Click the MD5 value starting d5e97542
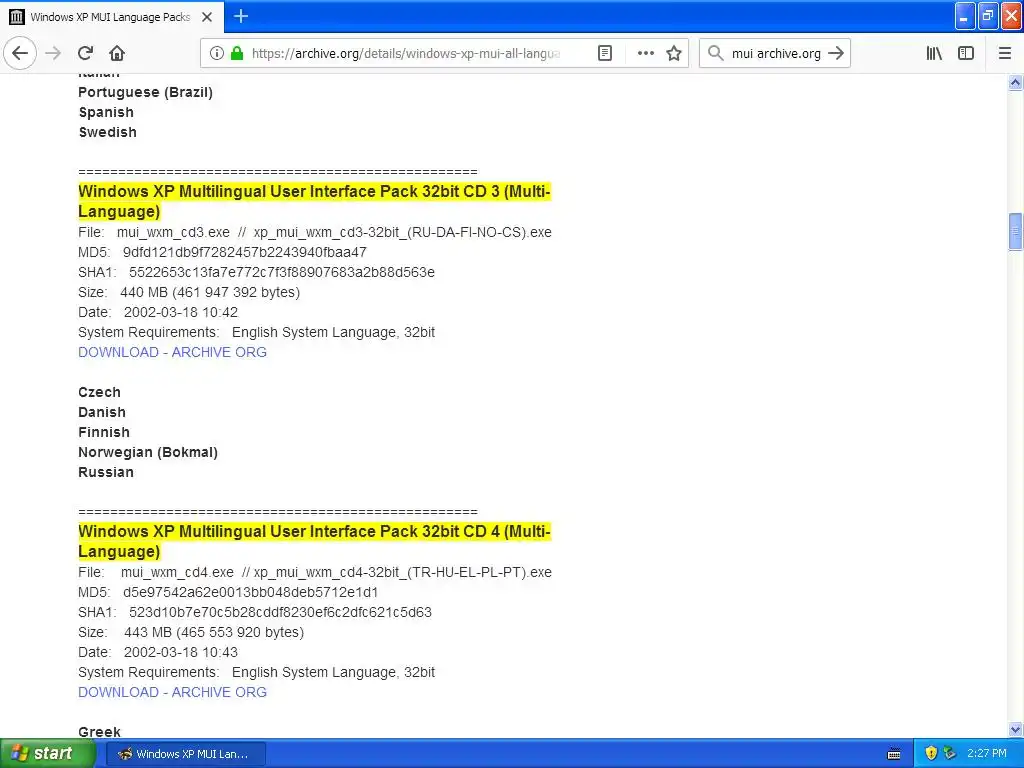Screen dimensions: 1024x768 (251, 592)
